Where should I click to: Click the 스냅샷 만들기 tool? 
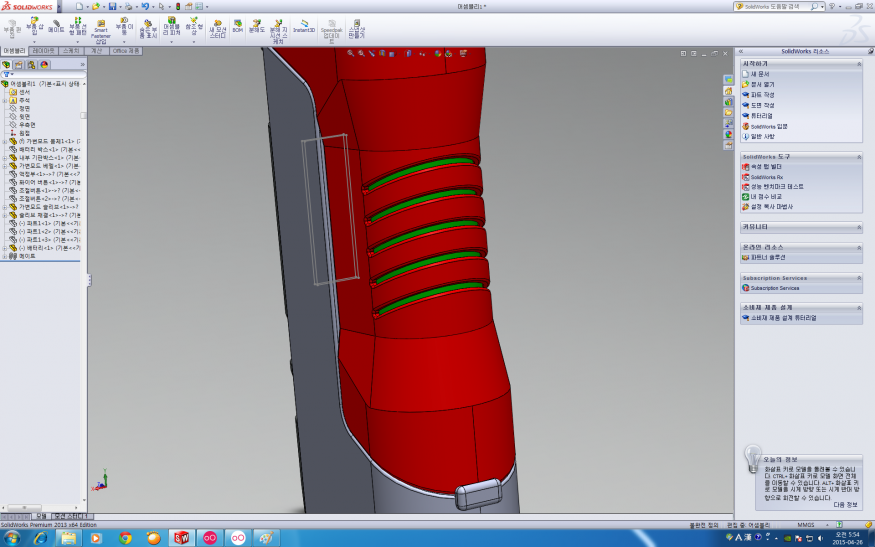(356, 28)
